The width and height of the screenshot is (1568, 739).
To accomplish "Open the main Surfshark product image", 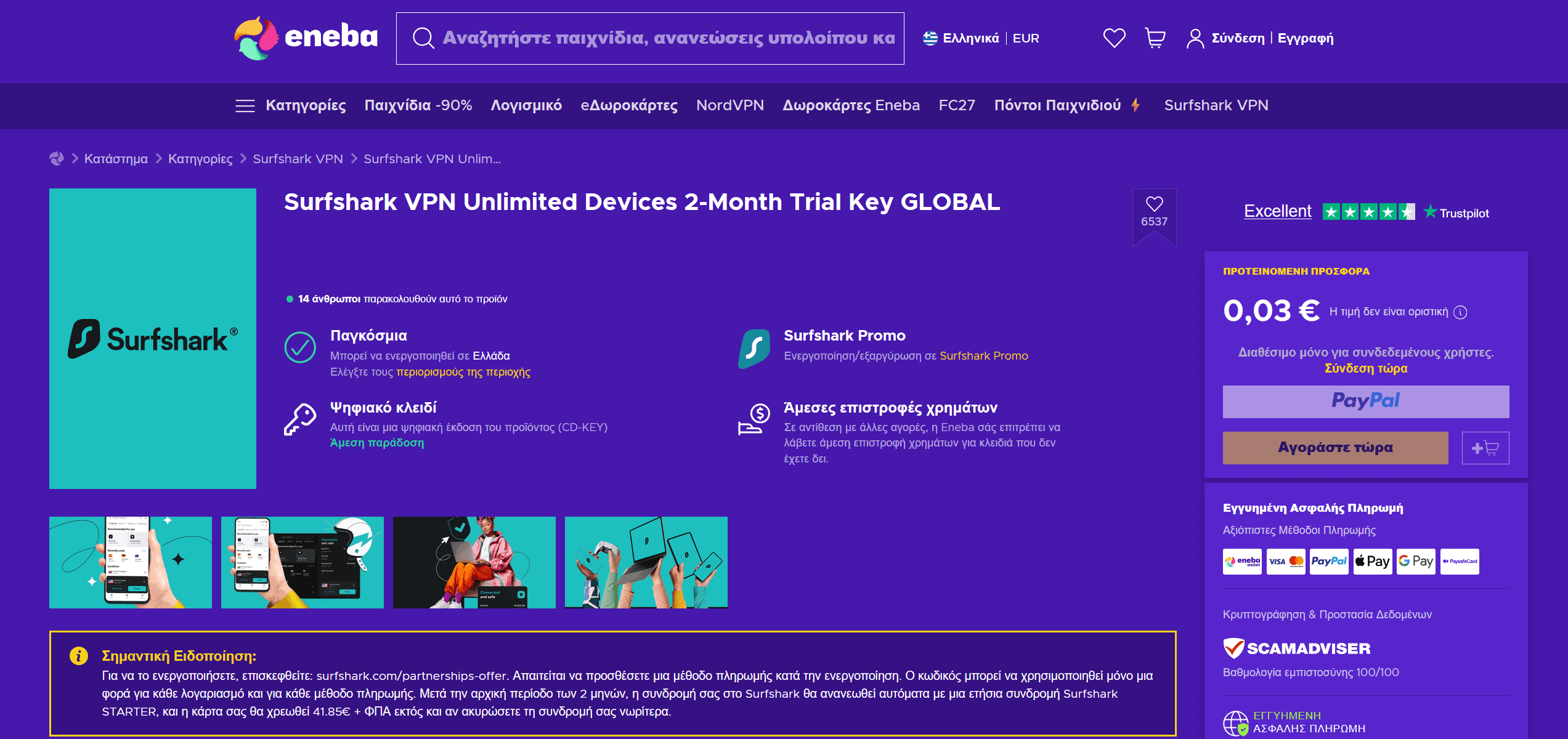I will 153,339.
